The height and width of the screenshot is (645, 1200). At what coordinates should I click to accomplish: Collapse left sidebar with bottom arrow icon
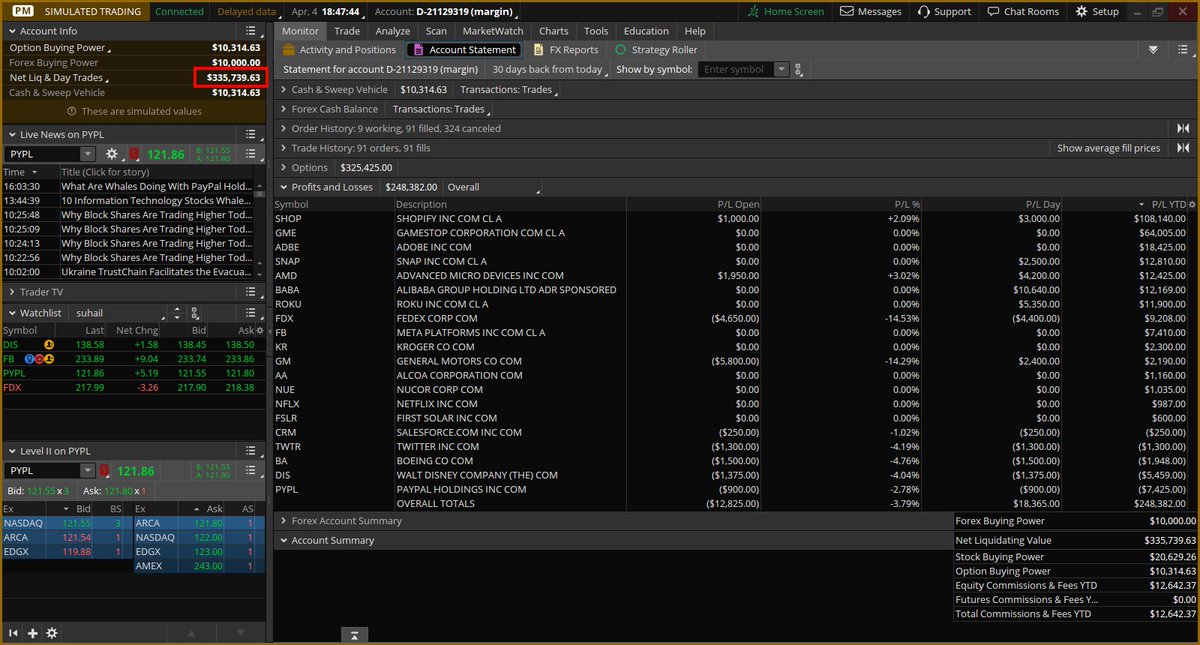[x=14, y=633]
